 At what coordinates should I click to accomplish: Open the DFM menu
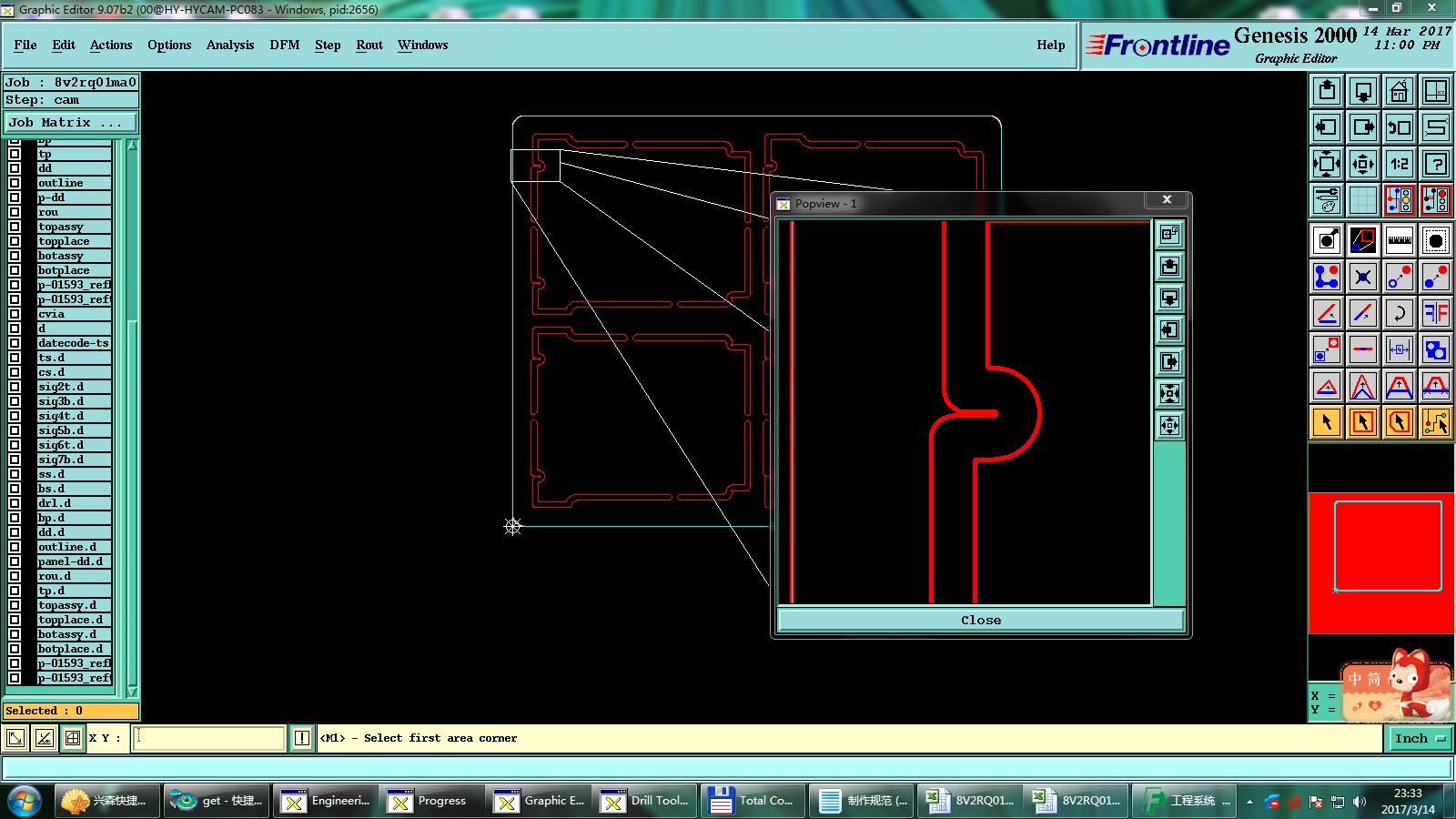[x=285, y=45]
